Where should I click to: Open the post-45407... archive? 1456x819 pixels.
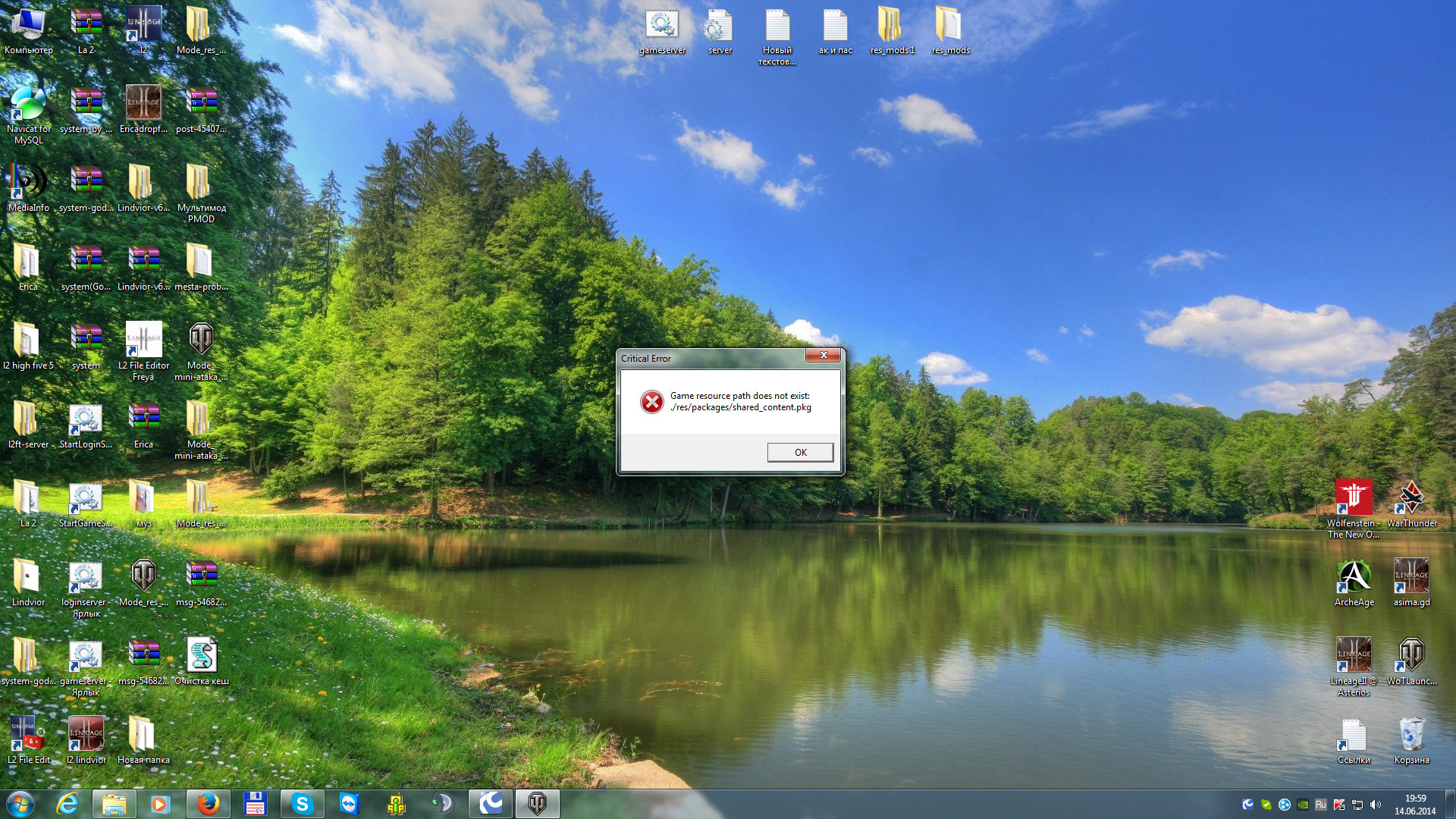coord(201,110)
